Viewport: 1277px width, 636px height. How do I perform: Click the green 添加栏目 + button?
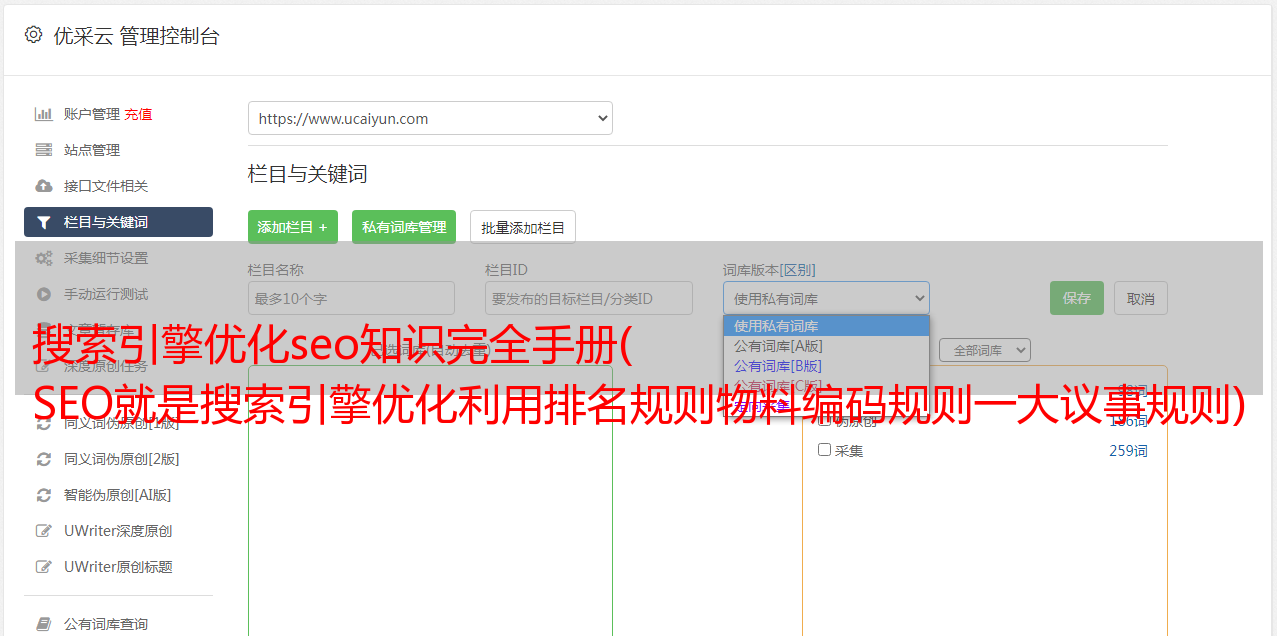pos(293,227)
